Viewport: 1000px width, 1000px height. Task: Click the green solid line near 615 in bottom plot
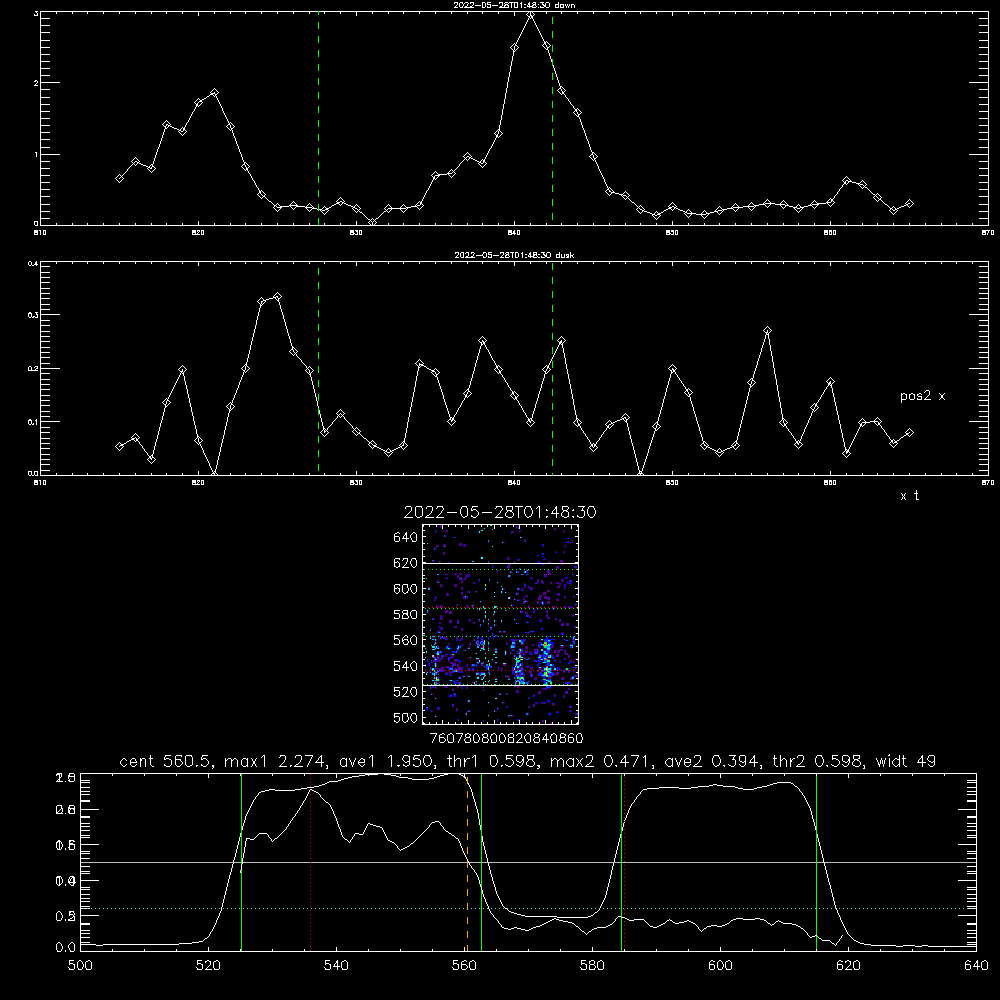pyautogui.click(x=816, y=862)
